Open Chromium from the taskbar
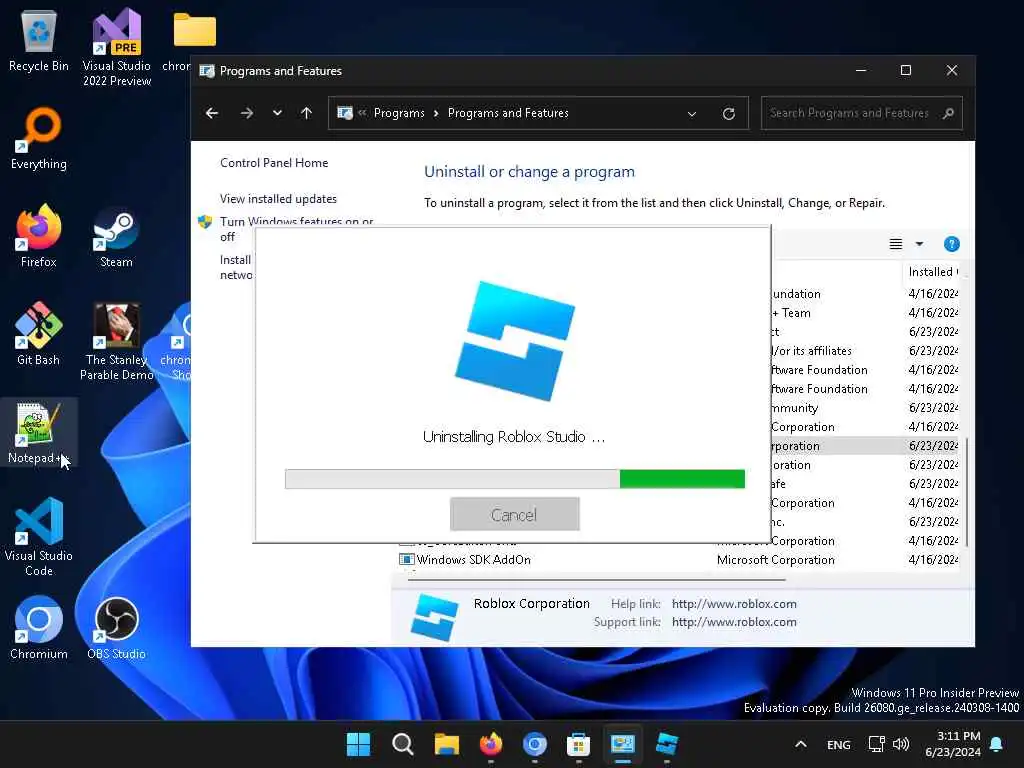 pos(535,744)
